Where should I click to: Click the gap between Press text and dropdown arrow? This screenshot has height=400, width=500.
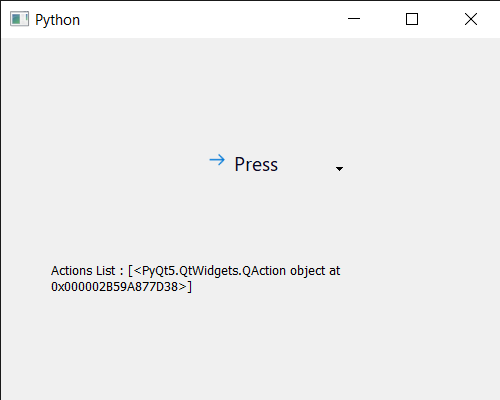tap(306, 165)
